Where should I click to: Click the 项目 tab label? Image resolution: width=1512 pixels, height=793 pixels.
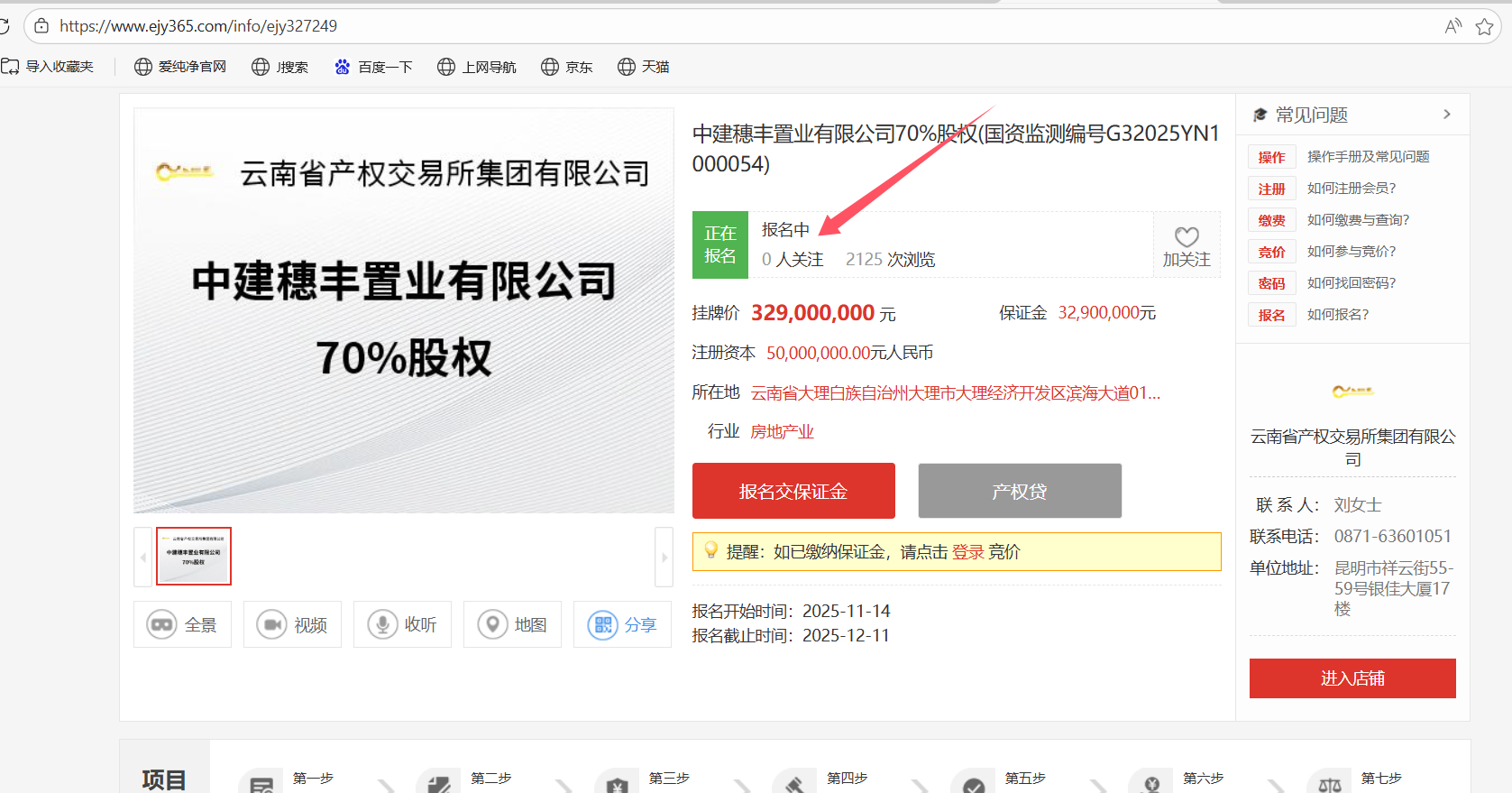pos(164,779)
